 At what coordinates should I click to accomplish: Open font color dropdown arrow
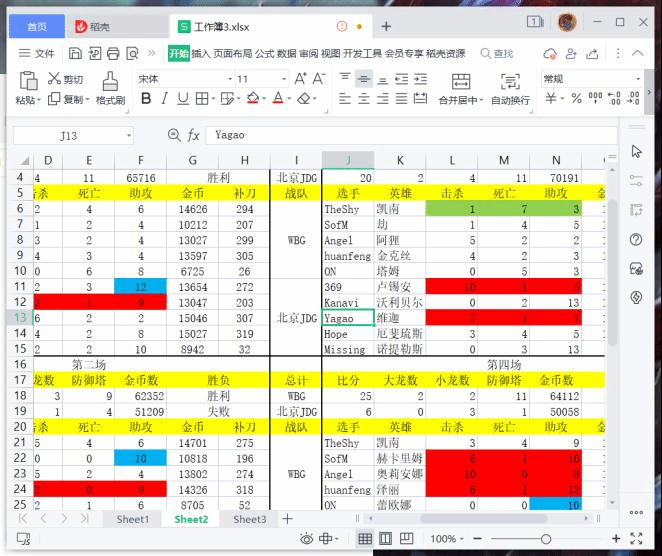point(289,99)
